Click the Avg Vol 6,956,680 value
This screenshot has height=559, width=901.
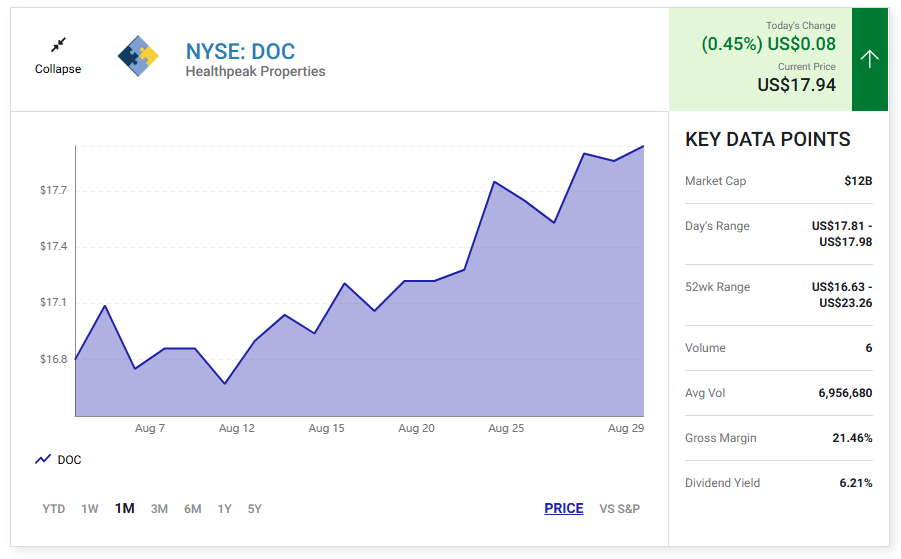tap(845, 393)
